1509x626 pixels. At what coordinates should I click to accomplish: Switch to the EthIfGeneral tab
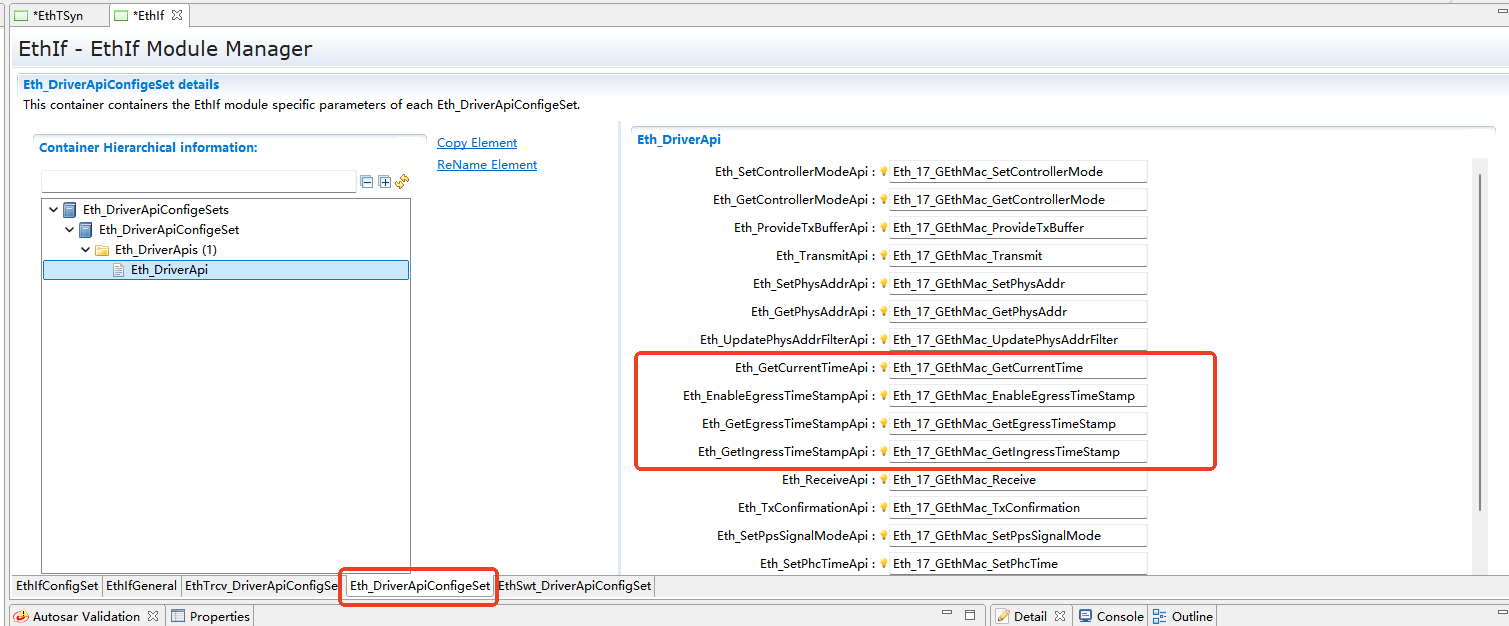[141, 585]
